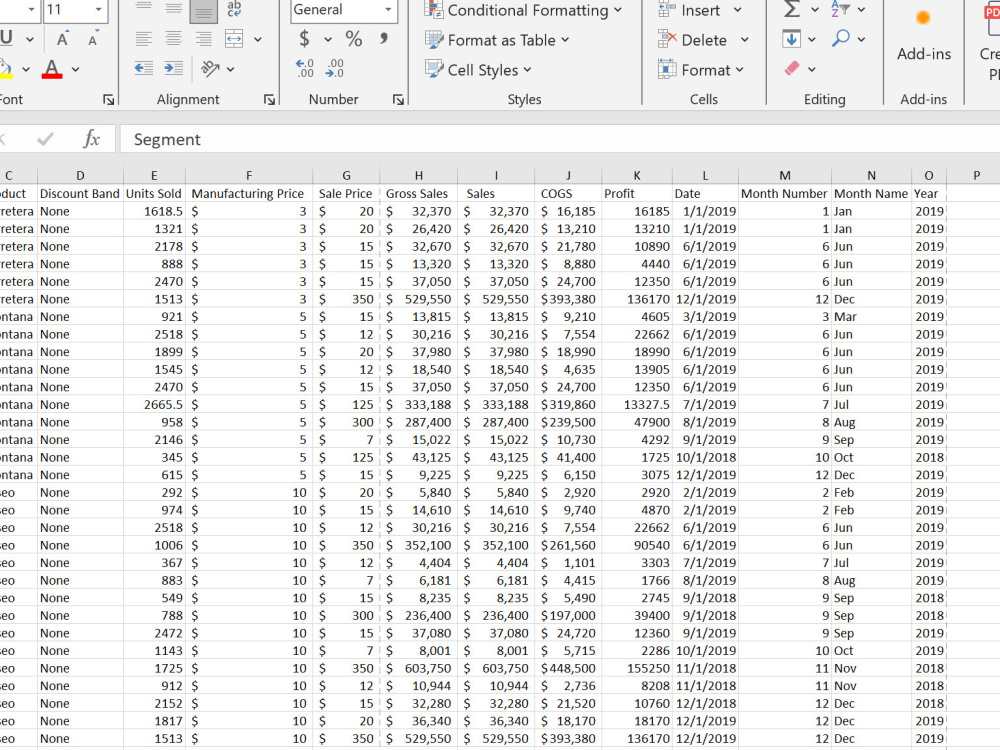Click the formula bar containing Segment
The height and width of the screenshot is (750, 1000).
tap(559, 139)
